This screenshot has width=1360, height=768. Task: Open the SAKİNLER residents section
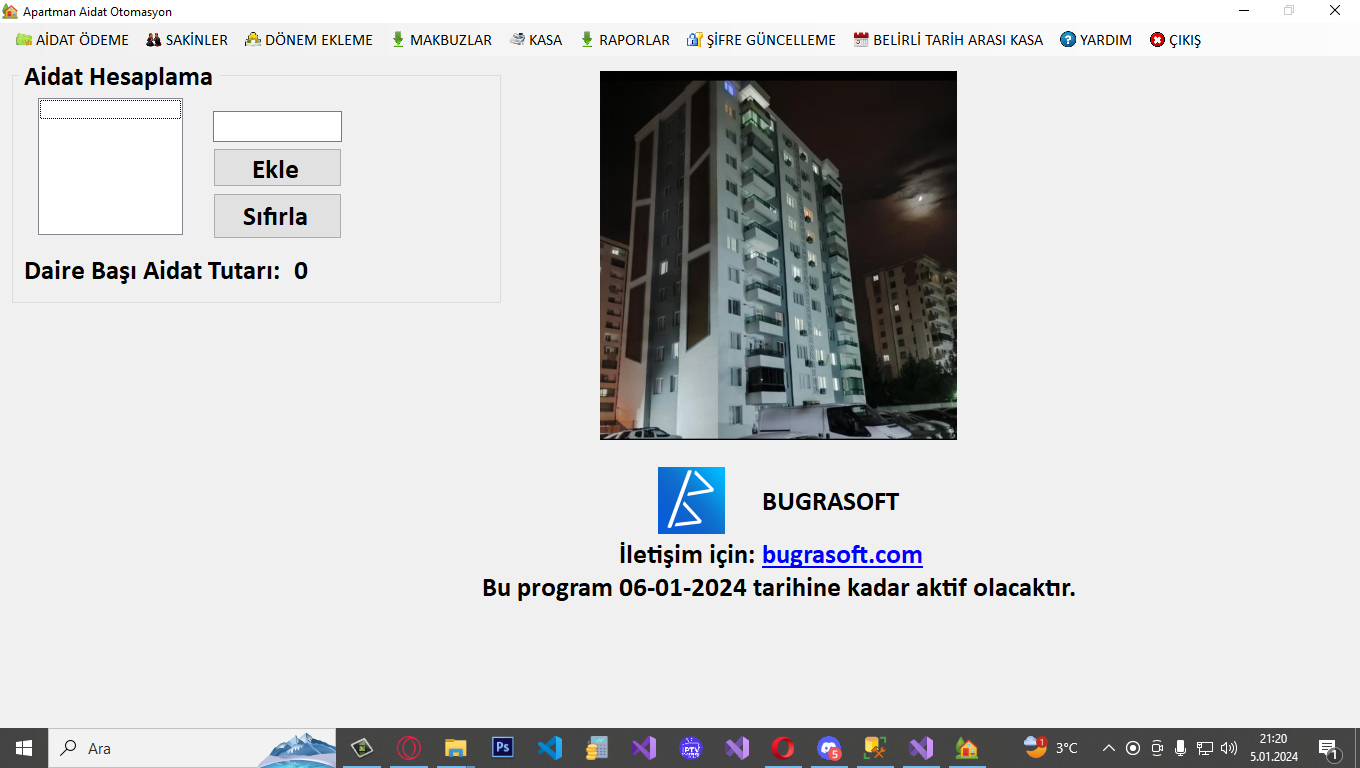pyautogui.click(x=187, y=40)
